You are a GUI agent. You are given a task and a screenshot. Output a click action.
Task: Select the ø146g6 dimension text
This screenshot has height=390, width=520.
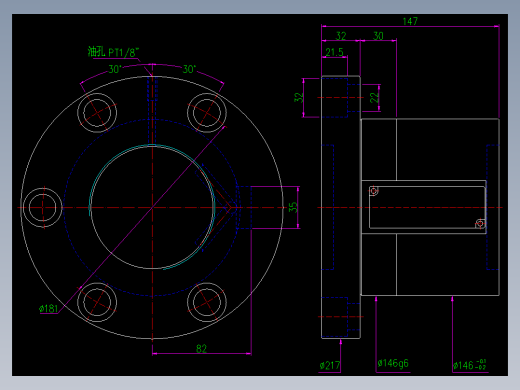coord(393,363)
